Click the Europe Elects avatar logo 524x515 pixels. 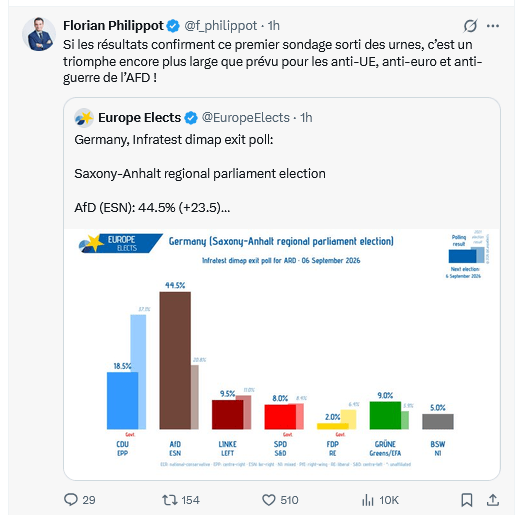84,118
